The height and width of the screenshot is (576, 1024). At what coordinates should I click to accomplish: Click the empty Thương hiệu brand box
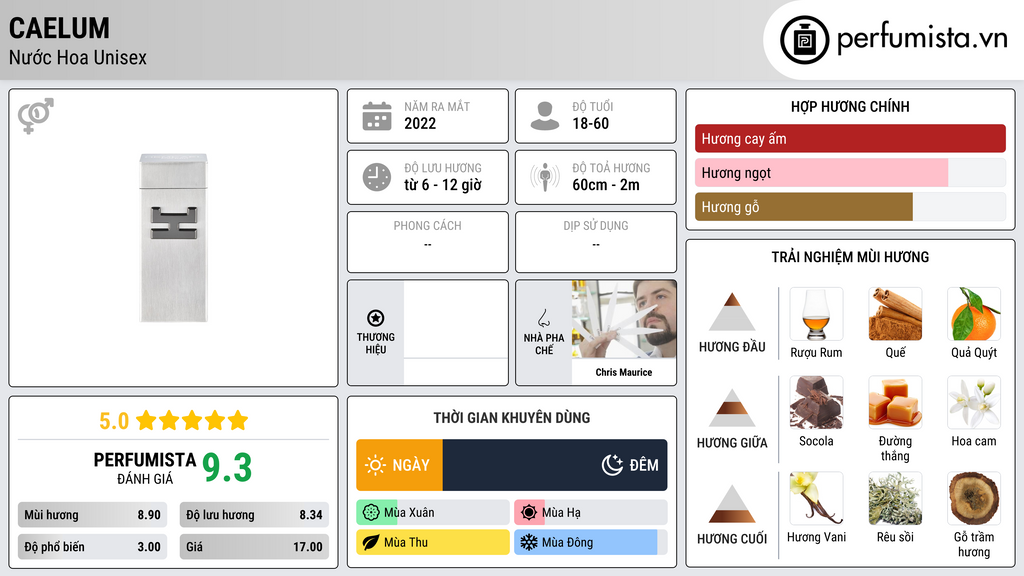pyautogui.click(x=456, y=332)
